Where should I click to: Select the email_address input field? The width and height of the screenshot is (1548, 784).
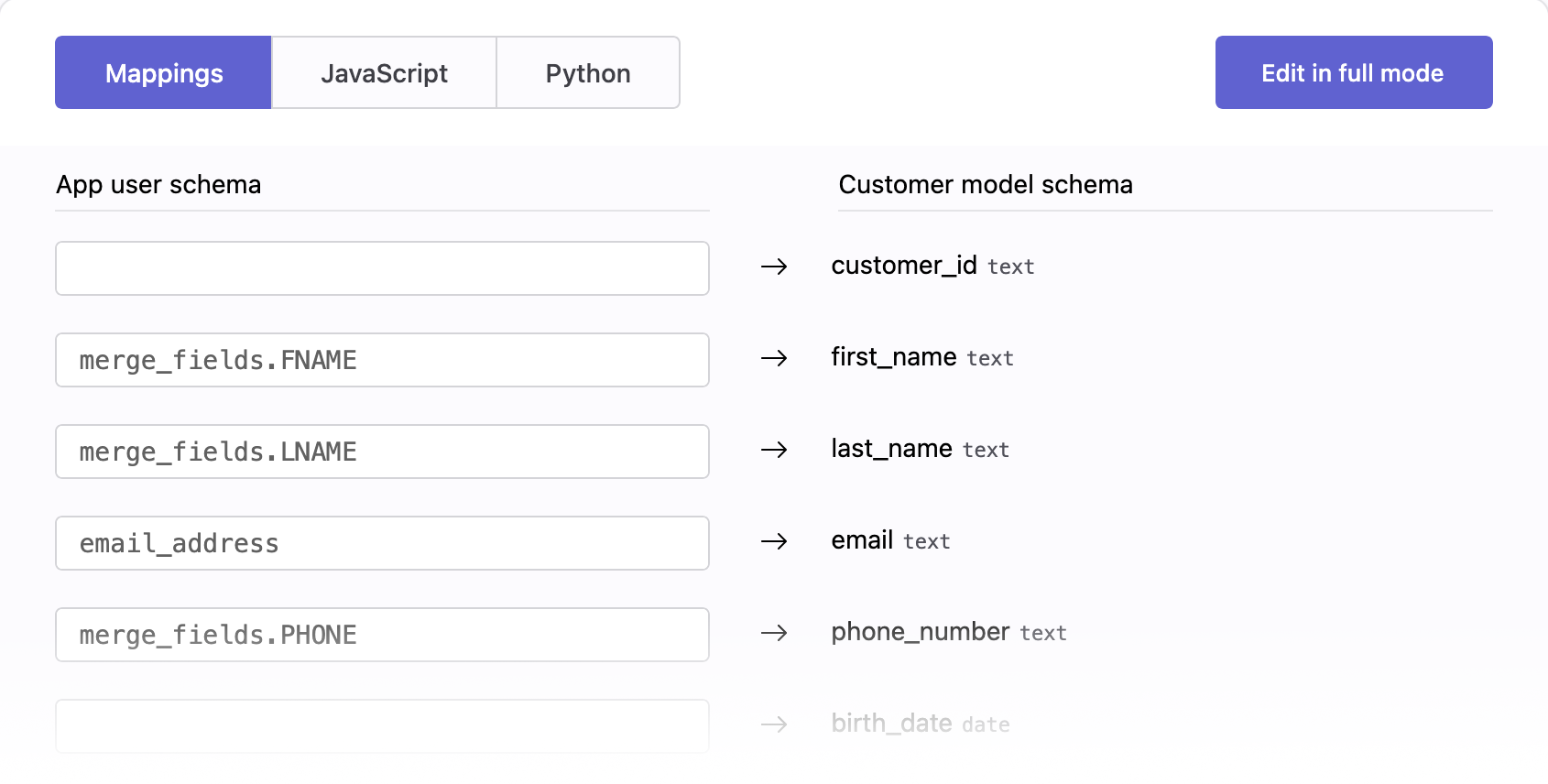click(x=382, y=543)
